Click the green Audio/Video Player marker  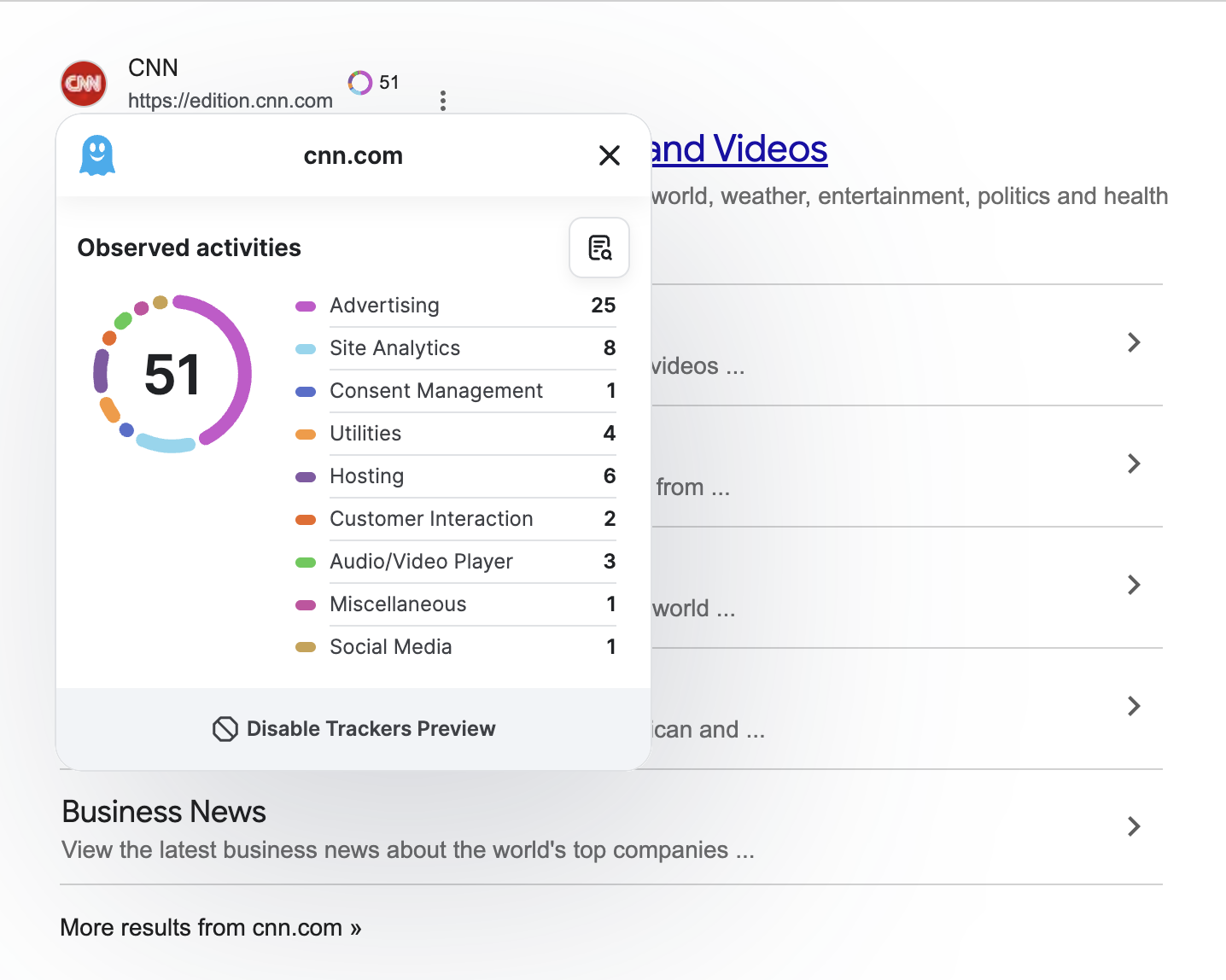(306, 563)
